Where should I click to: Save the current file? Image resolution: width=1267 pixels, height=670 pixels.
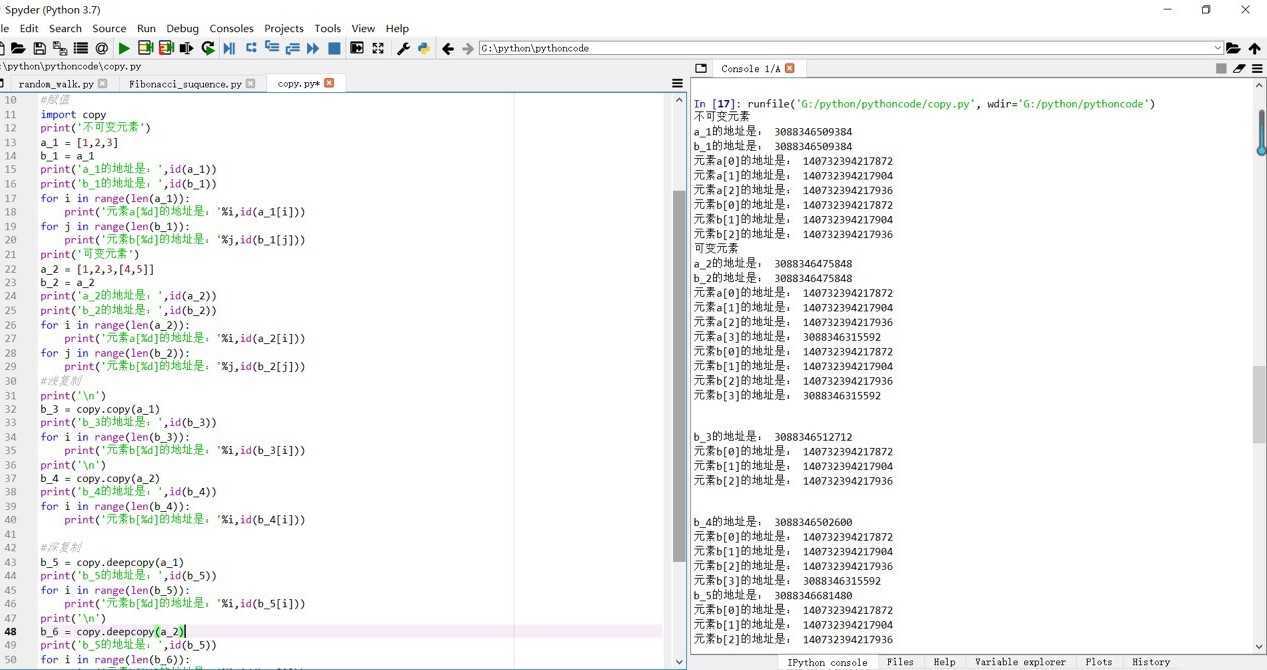[x=39, y=48]
